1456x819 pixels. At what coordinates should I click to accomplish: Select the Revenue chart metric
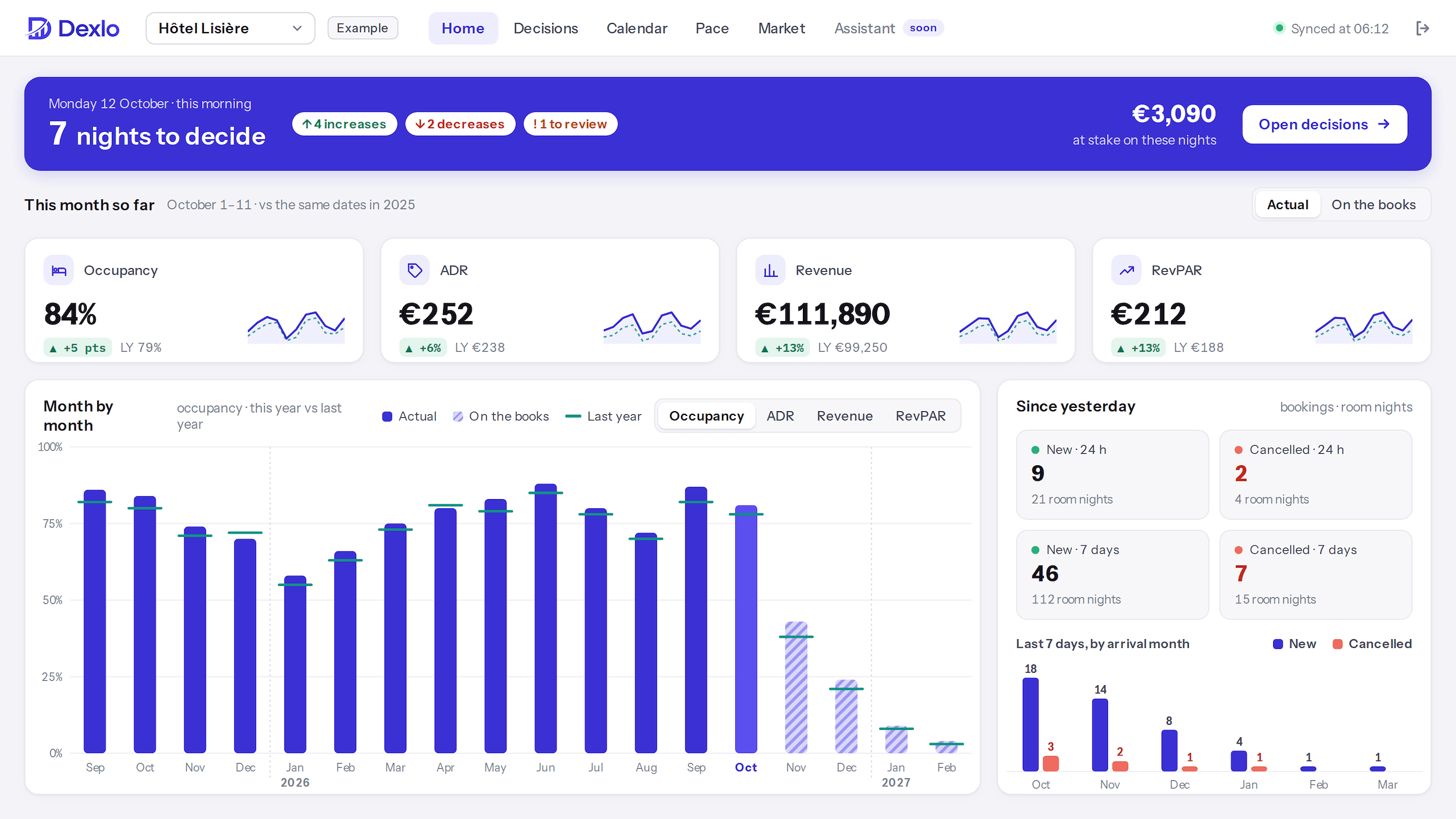click(x=844, y=416)
